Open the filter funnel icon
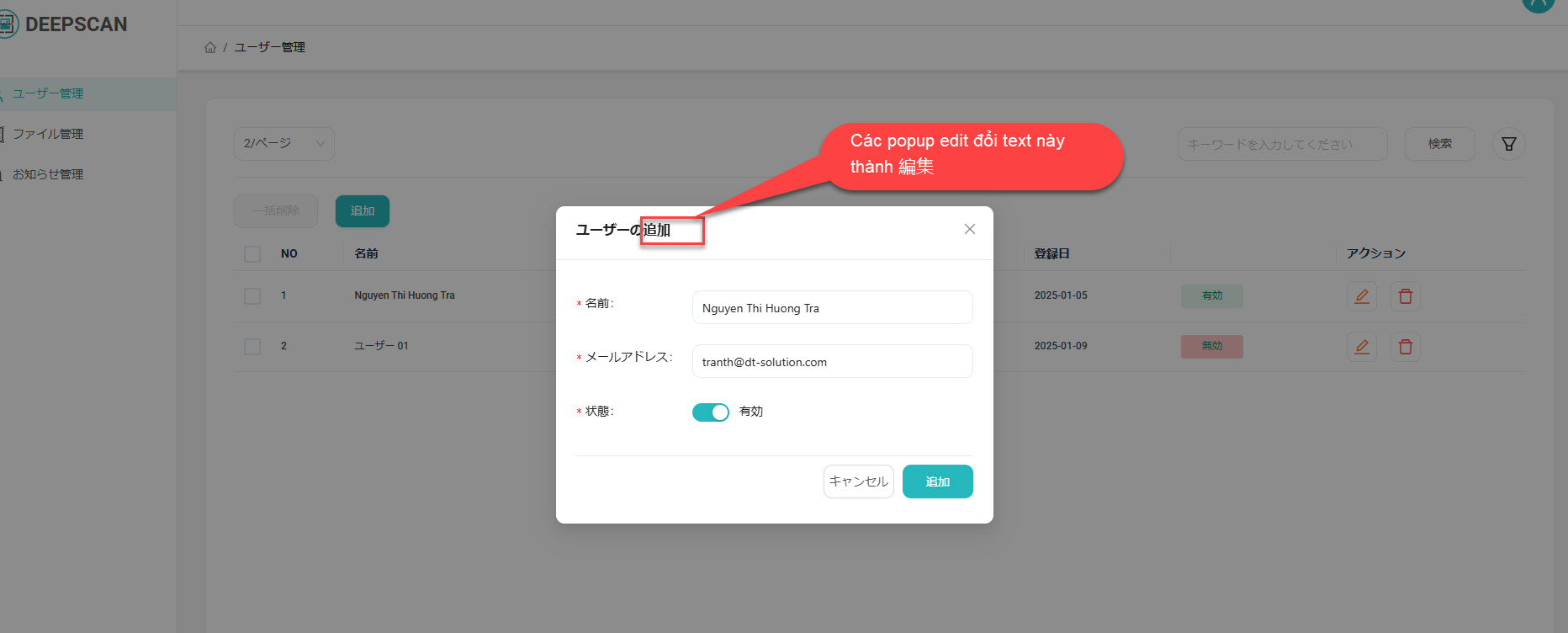The height and width of the screenshot is (633, 1568). pyautogui.click(x=1508, y=144)
